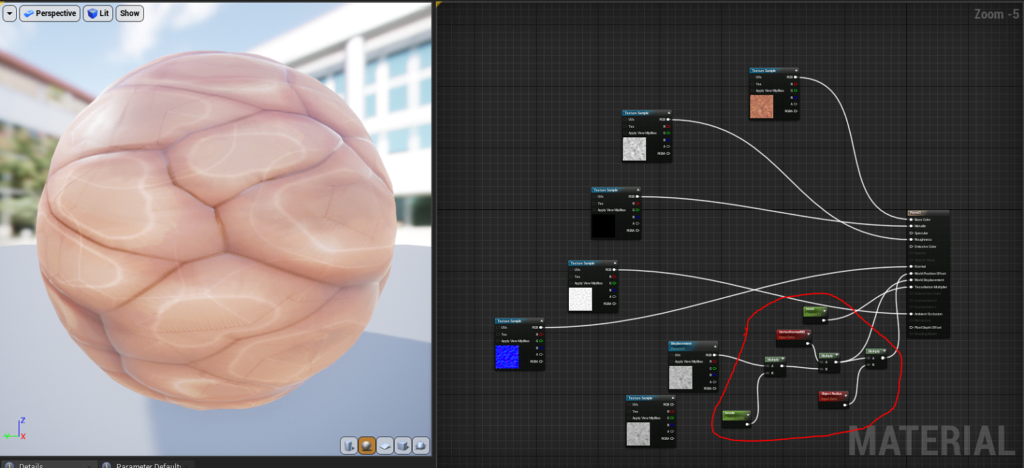Click RGB output pin of white Texture Sample
The width and height of the screenshot is (1024, 468).
coord(614,269)
